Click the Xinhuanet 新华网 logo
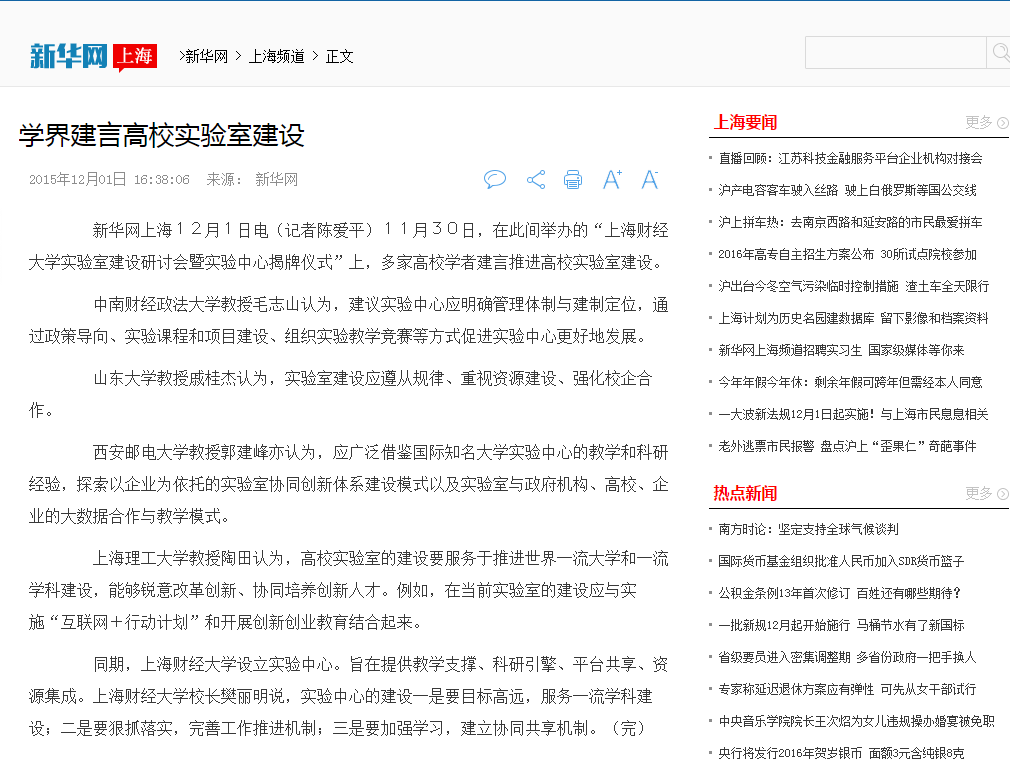 point(68,56)
